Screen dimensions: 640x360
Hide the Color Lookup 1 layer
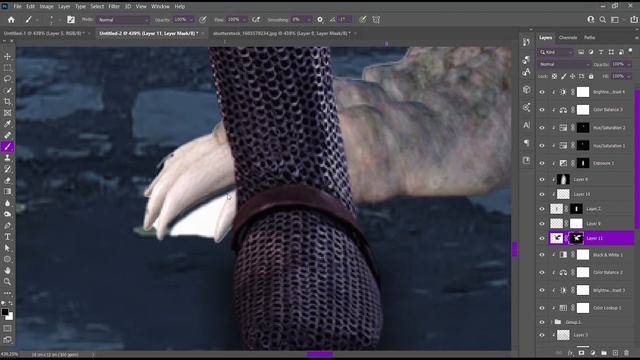pyautogui.click(x=542, y=308)
